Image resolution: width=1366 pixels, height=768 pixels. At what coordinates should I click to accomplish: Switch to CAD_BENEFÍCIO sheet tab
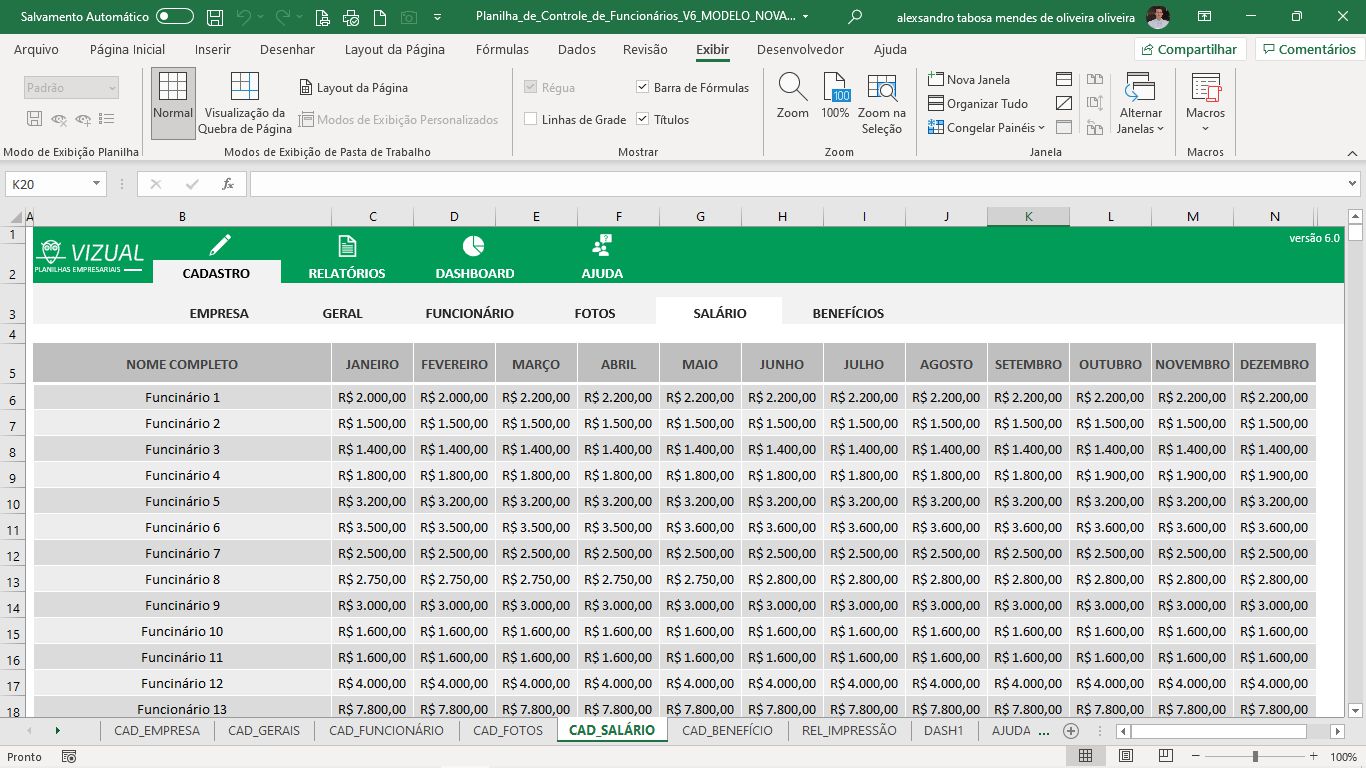pos(727,730)
